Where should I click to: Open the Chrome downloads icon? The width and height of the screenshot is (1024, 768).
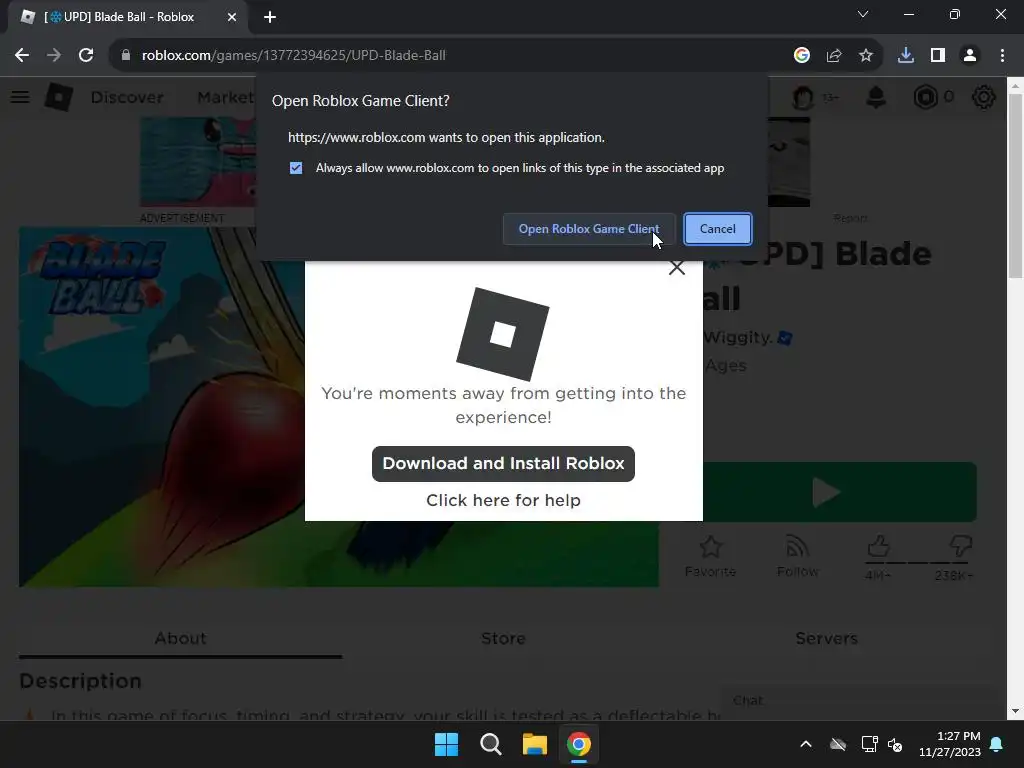click(x=906, y=56)
